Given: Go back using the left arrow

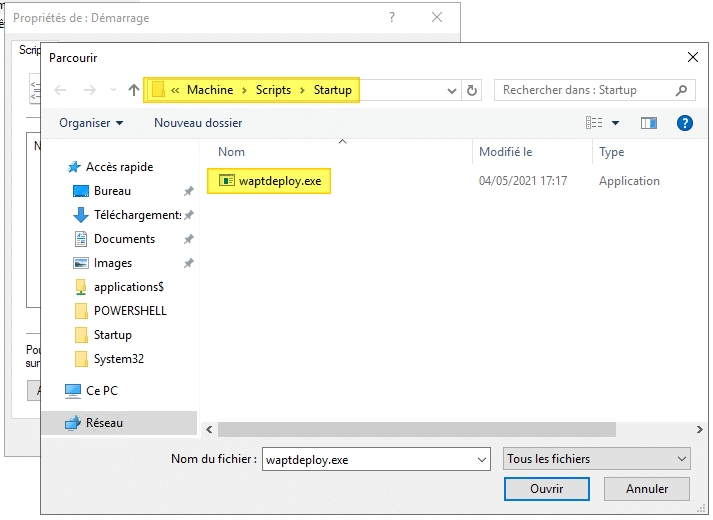Looking at the screenshot, I should point(60,90).
